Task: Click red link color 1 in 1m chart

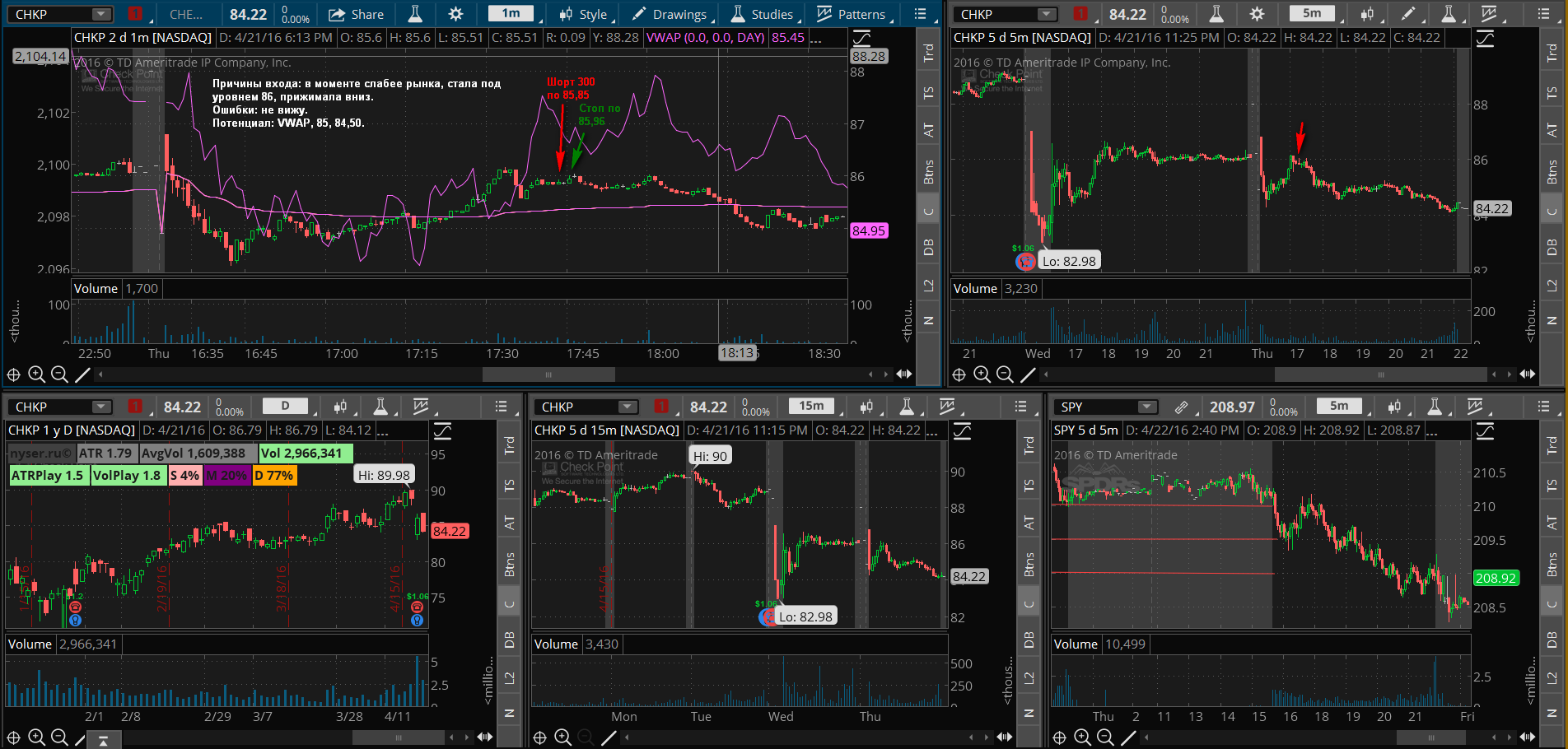Action: (135, 14)
